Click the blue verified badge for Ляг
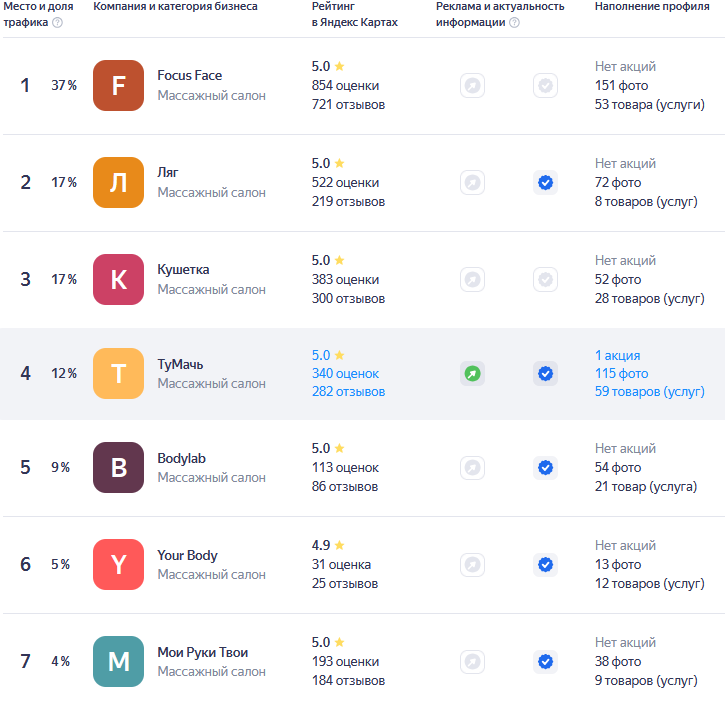 click(x=545, y=183)
